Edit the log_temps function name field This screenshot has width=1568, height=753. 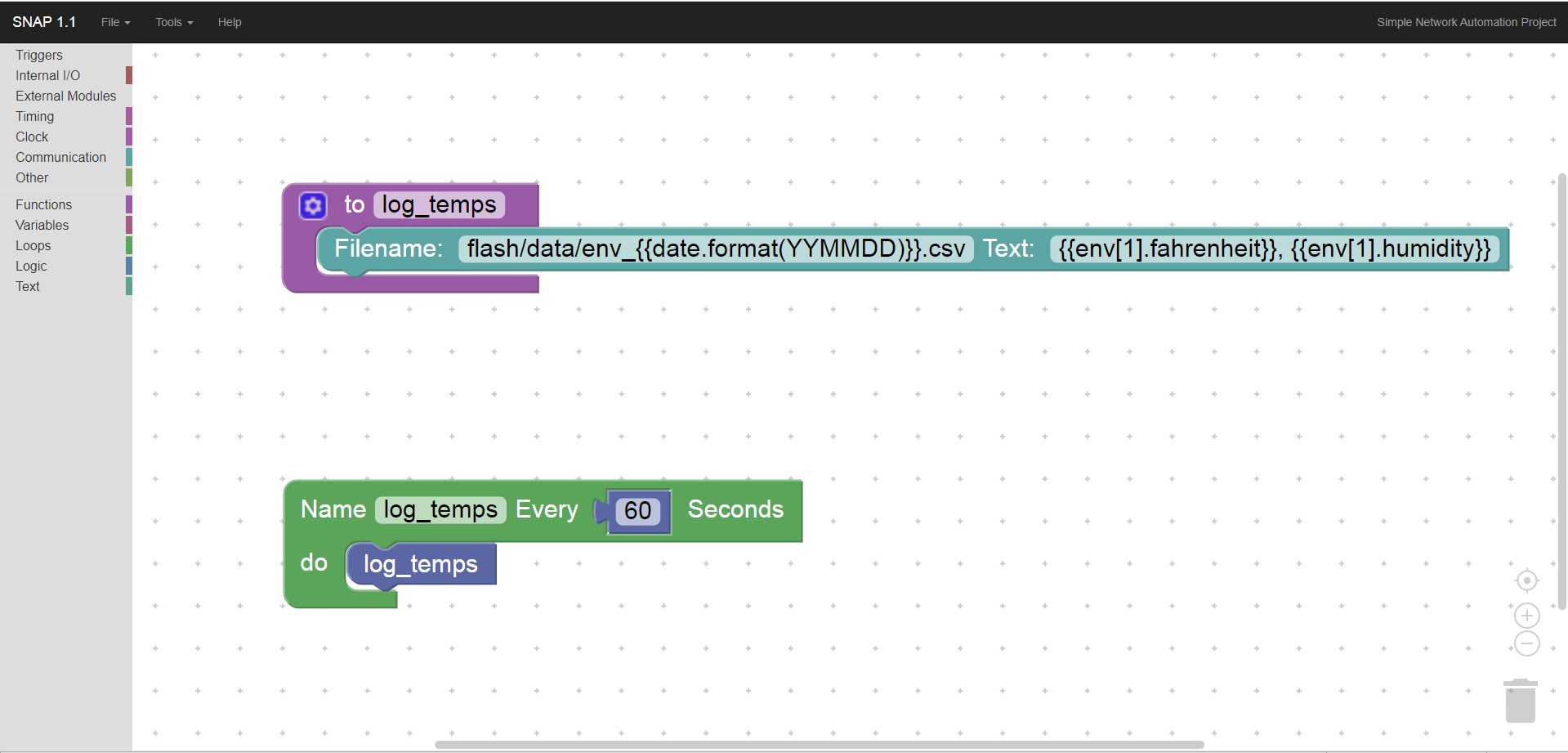pos(439,204)
